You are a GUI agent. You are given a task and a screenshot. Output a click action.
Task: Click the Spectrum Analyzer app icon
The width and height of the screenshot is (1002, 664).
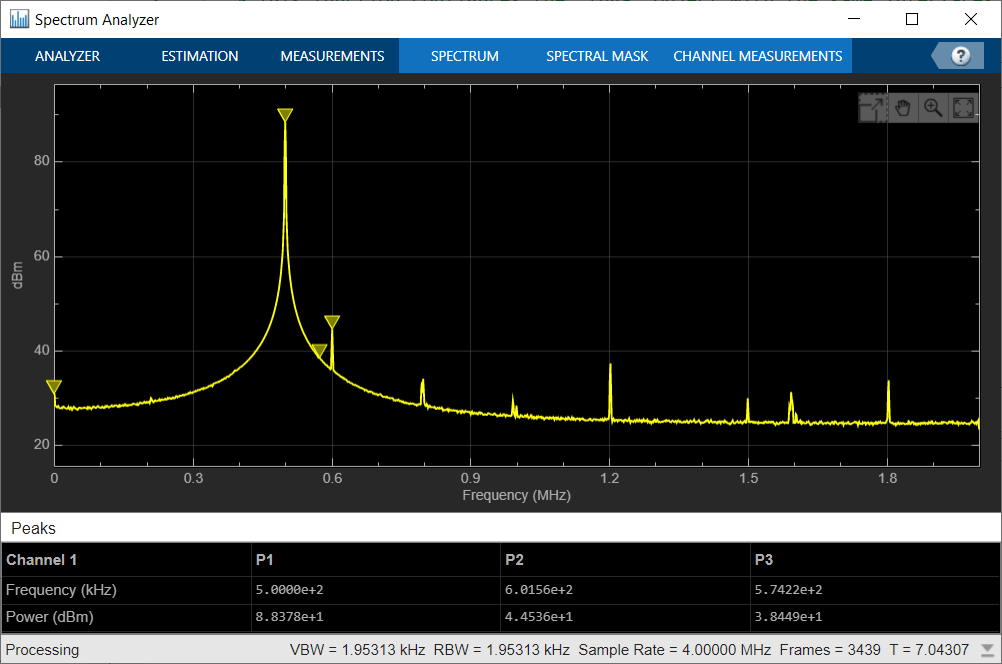click(19, 19)
